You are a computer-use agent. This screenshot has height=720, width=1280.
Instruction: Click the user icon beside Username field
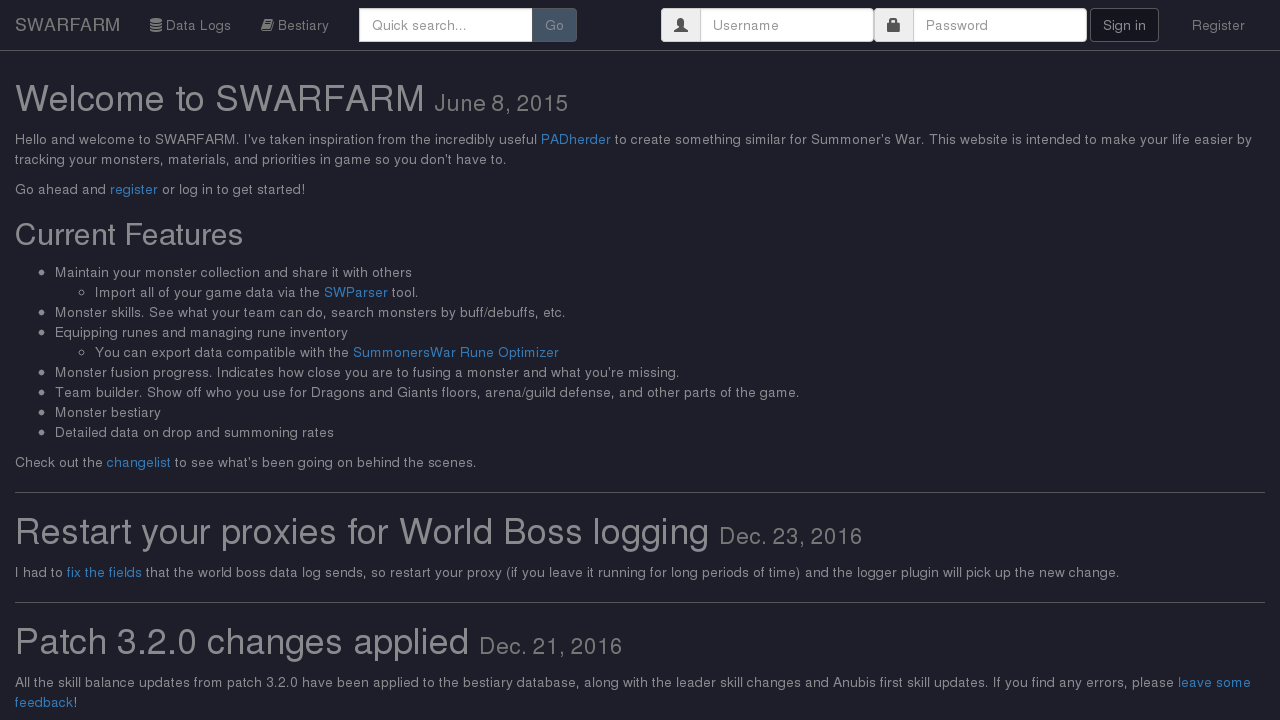681,25
